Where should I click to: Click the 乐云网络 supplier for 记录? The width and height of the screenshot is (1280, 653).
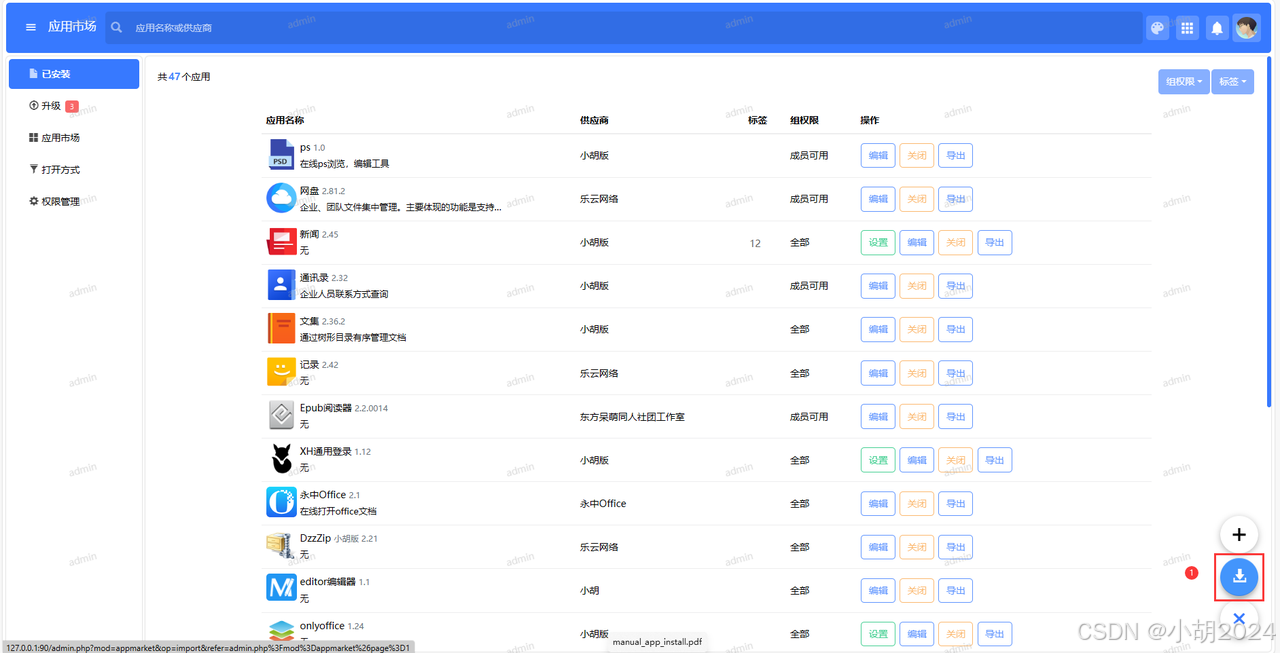(599, 373)
